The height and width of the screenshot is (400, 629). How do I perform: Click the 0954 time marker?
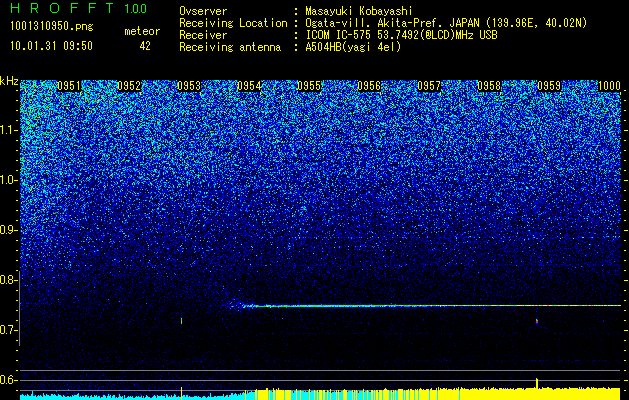249,86
